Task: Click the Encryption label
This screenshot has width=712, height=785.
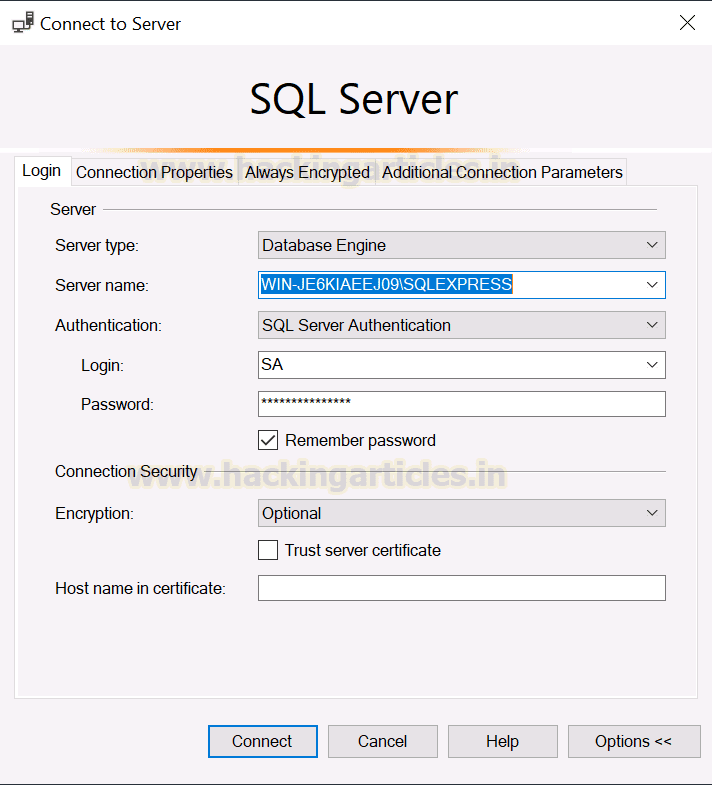Action: pyautogui.click(x=94, y=514)
